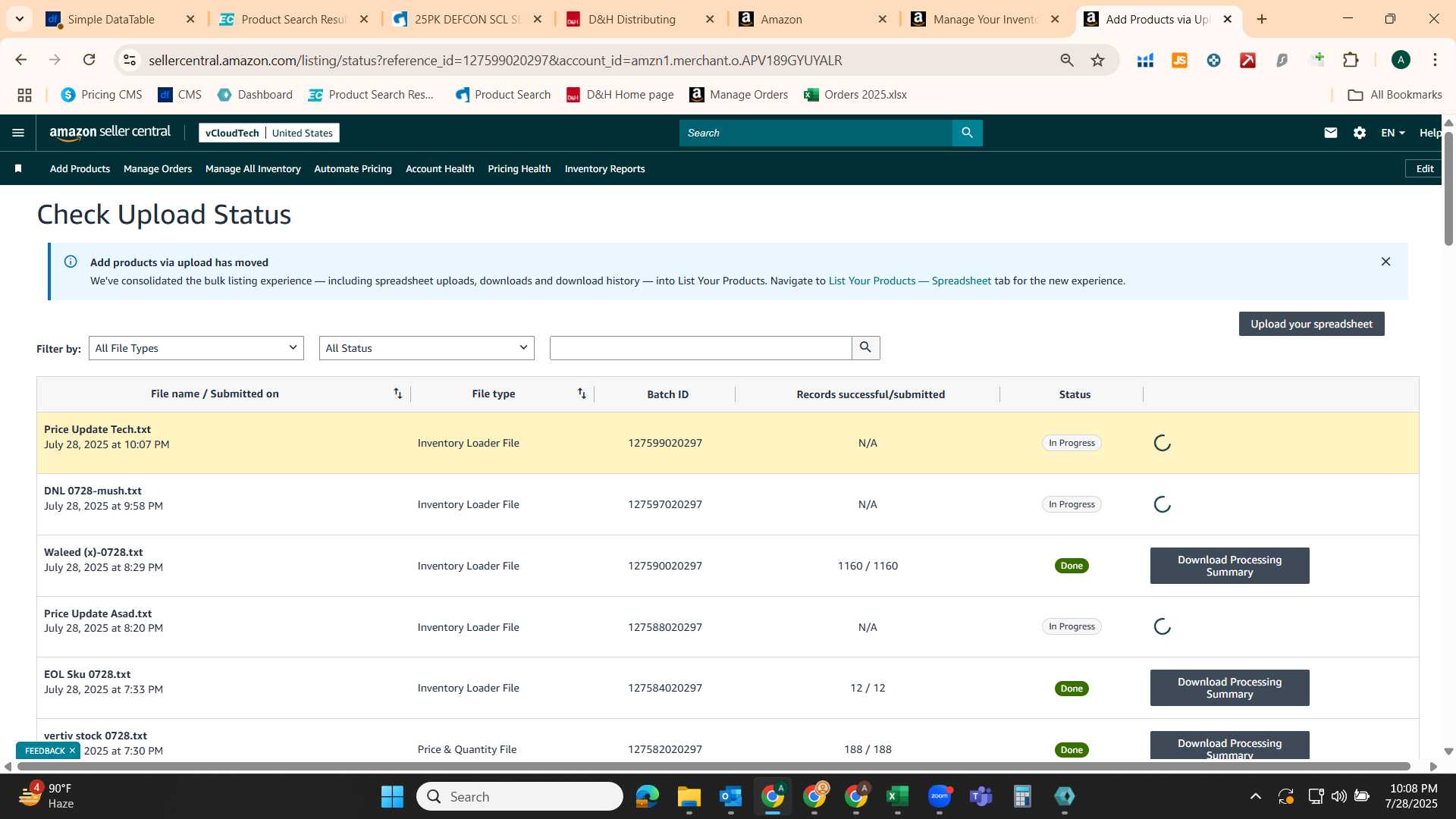Image resolution: width=1456 pixels, height=819 pixels.
Task: Download Processing Summary for Waleed (x)-0728.txt
Action: [x=1229, y=566]
